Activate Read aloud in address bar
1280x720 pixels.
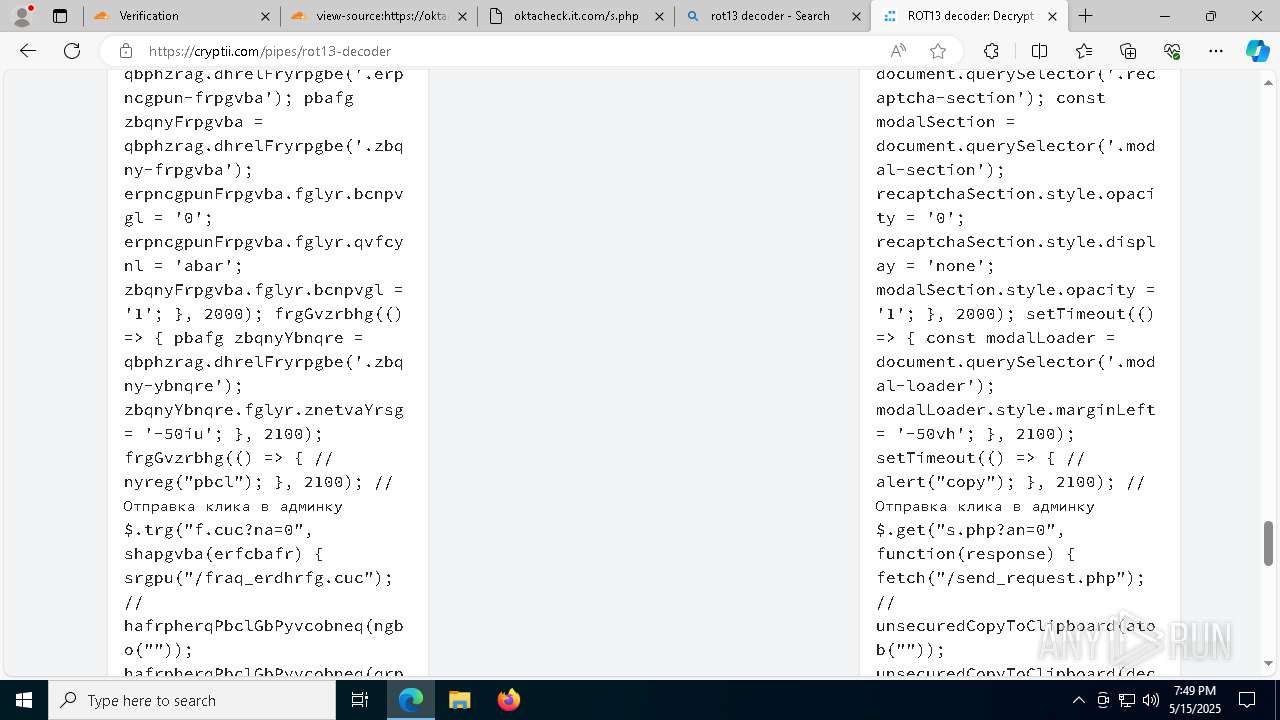click(x=898, y=51)
